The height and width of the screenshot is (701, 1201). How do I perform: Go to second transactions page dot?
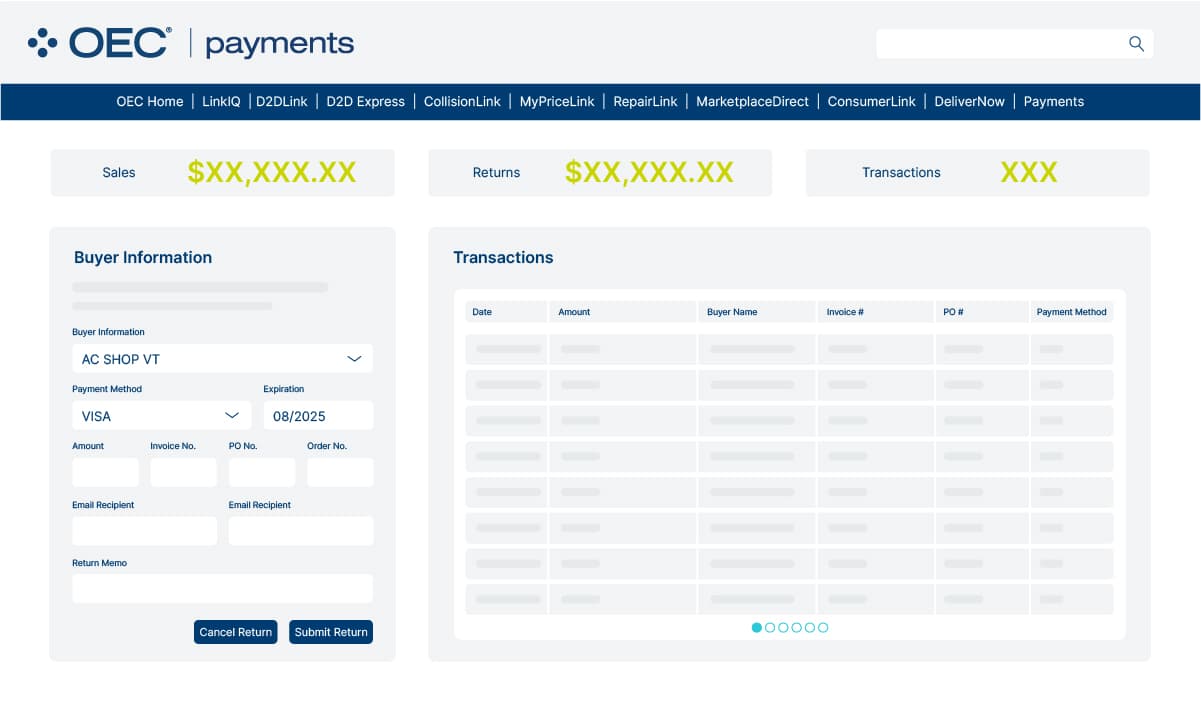[770, 628]
